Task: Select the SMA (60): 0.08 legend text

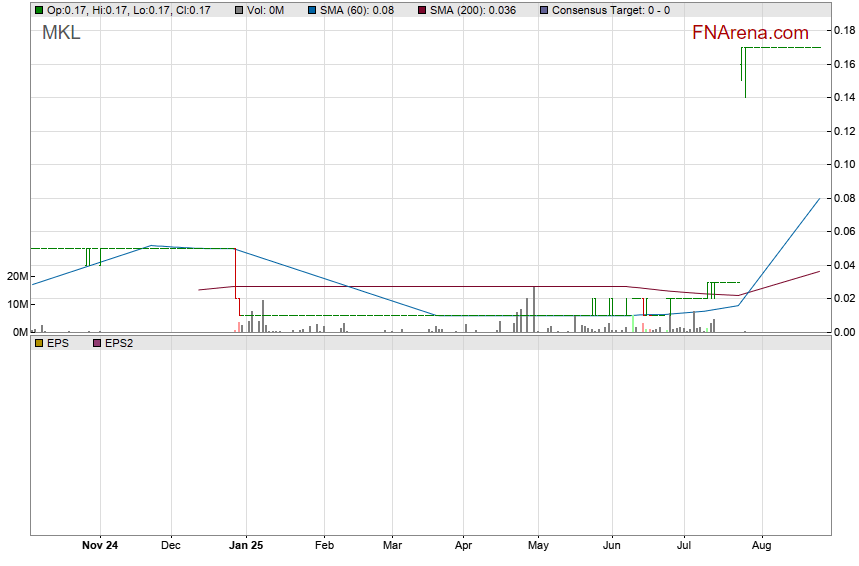Action: pyautogui.click(x=357, y=10)
